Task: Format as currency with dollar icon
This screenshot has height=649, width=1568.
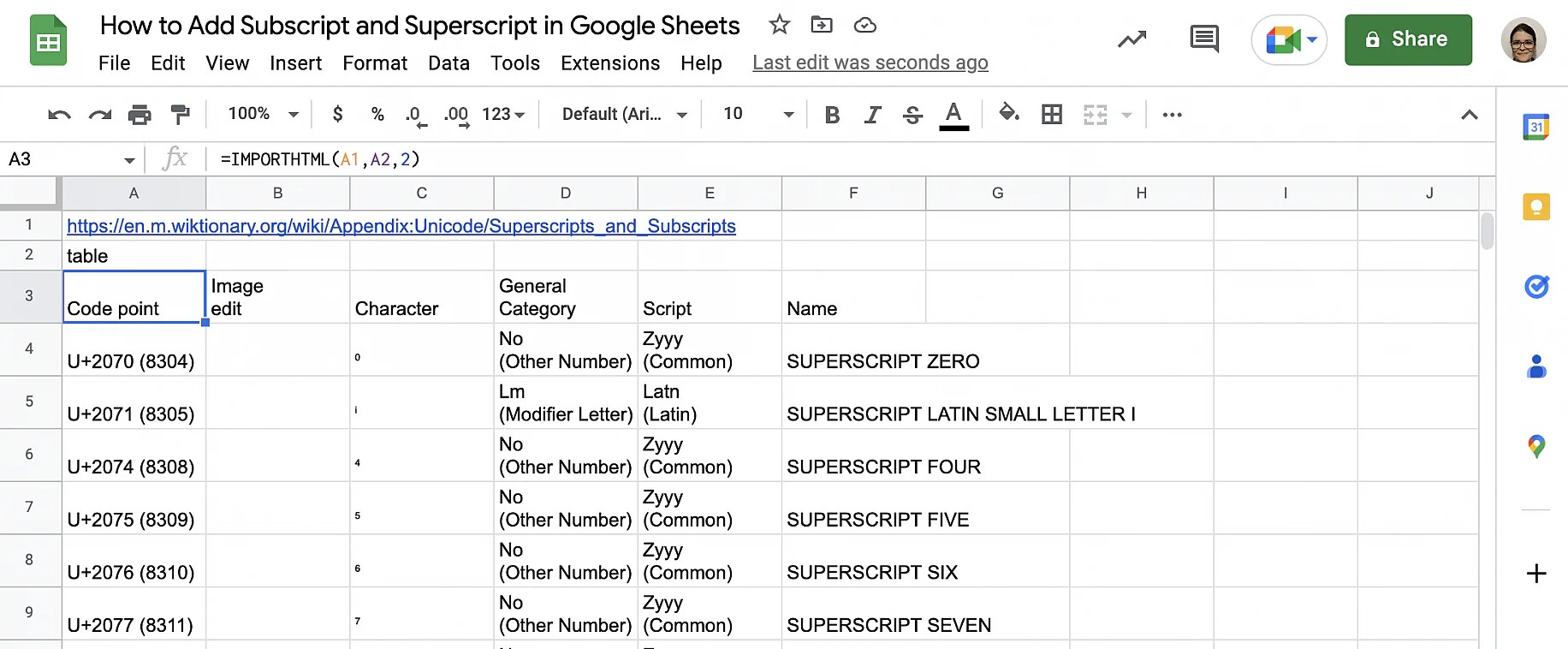Action: [338, 114]
